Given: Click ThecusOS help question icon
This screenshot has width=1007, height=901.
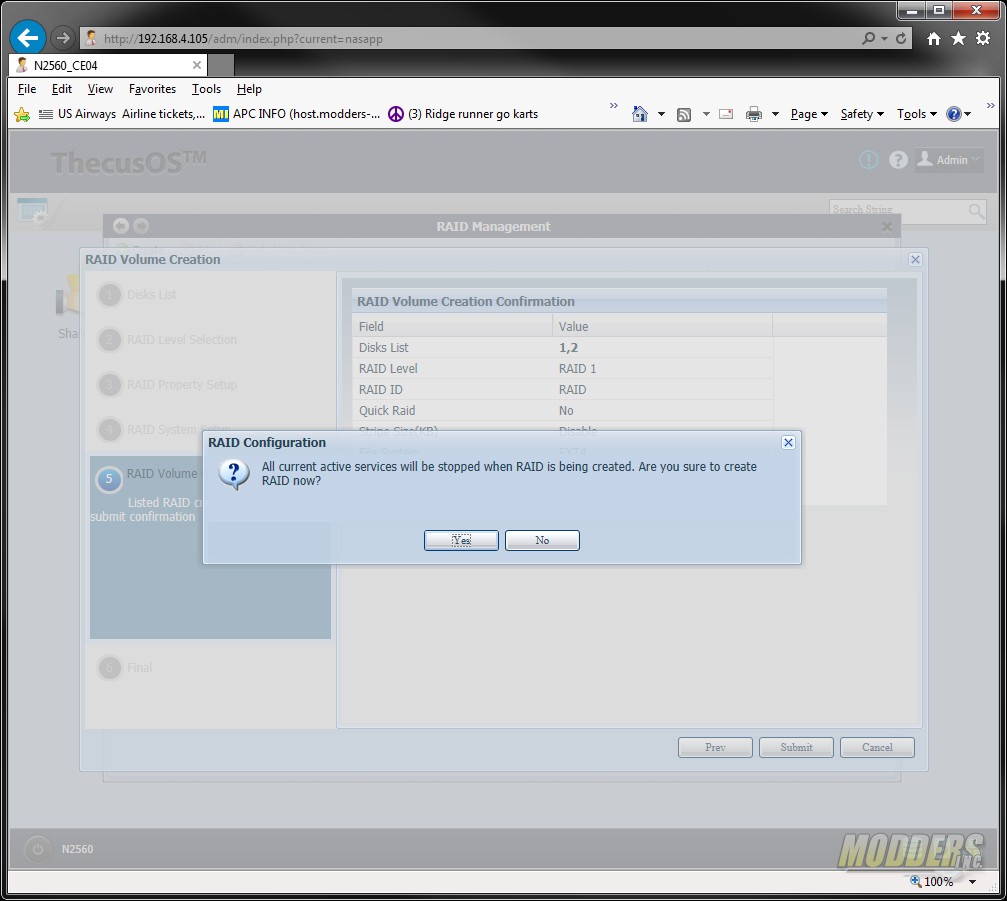Looking at the screenshot, I should point(898,159).
